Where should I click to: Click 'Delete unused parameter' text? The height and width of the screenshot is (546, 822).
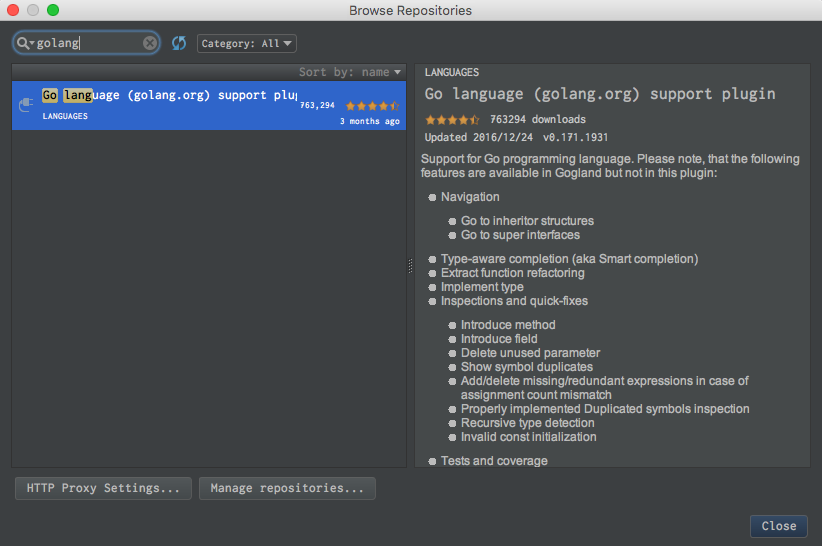[x=530, y=353]
